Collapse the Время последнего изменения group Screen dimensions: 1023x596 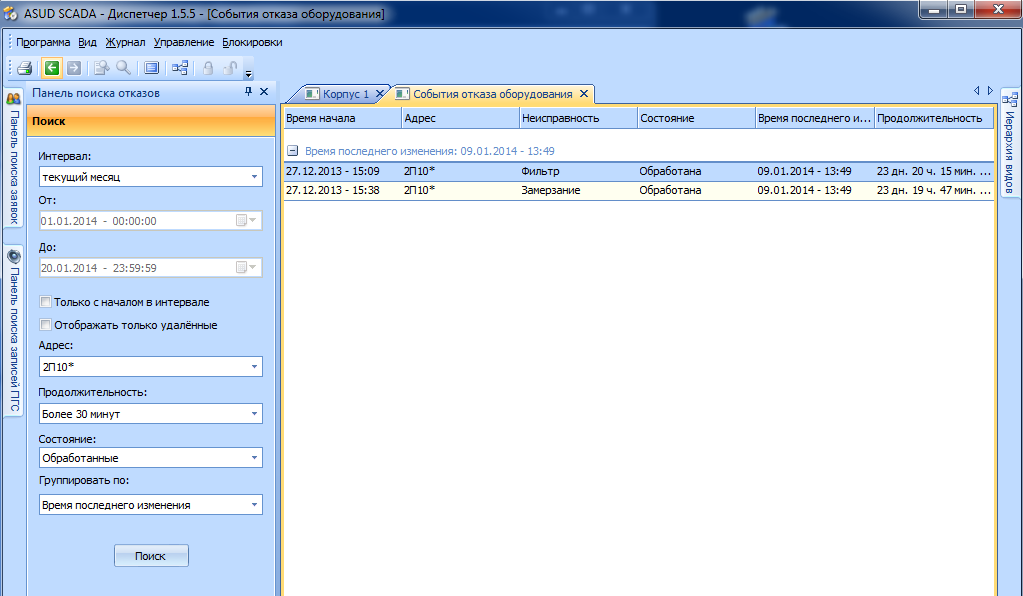[292, 151]
